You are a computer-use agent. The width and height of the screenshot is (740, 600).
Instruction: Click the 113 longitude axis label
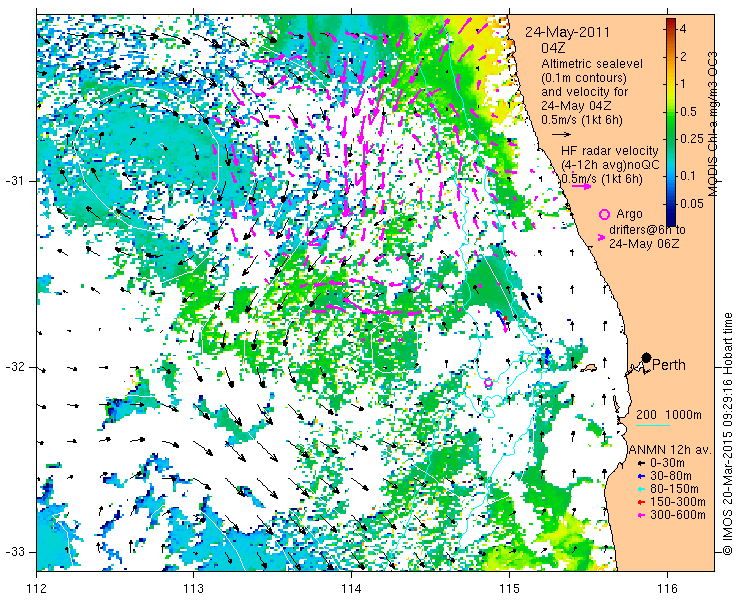[193, 589]
